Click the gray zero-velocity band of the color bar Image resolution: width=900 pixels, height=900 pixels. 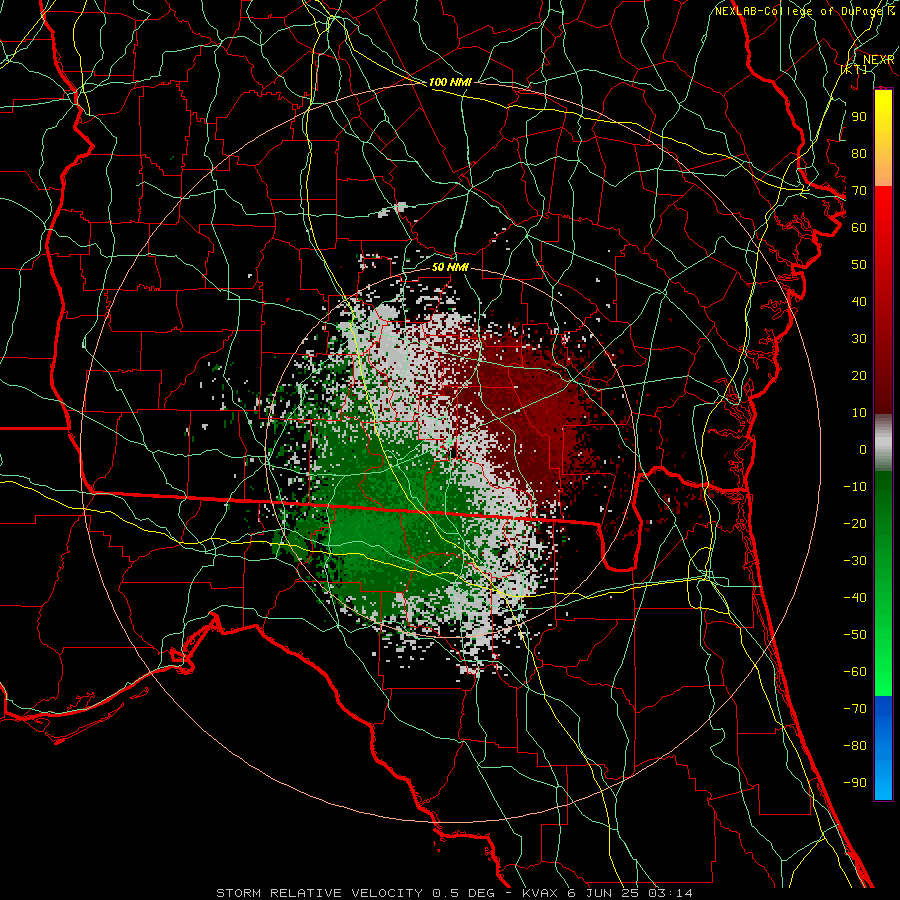point(883,443)
